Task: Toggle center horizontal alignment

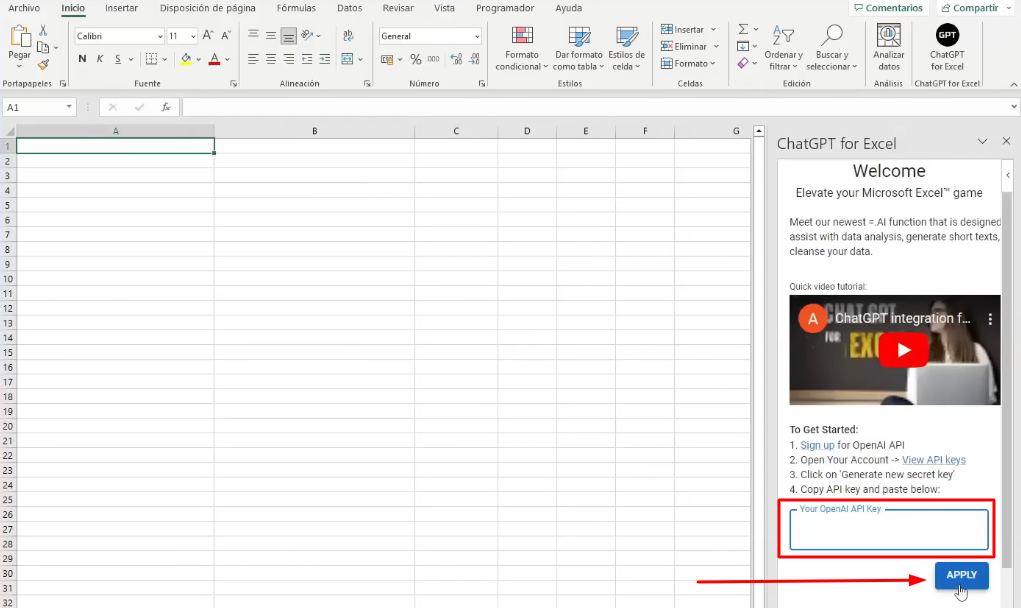Action: 270,60
